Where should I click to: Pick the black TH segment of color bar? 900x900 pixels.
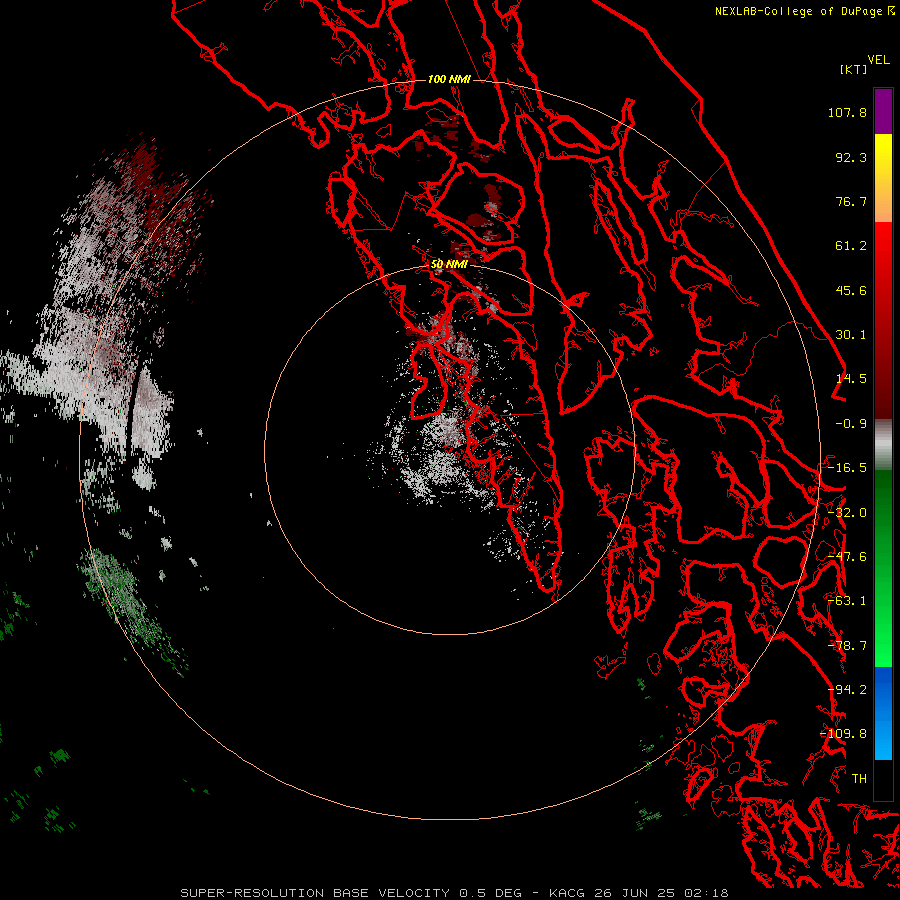tap(883, 779)
